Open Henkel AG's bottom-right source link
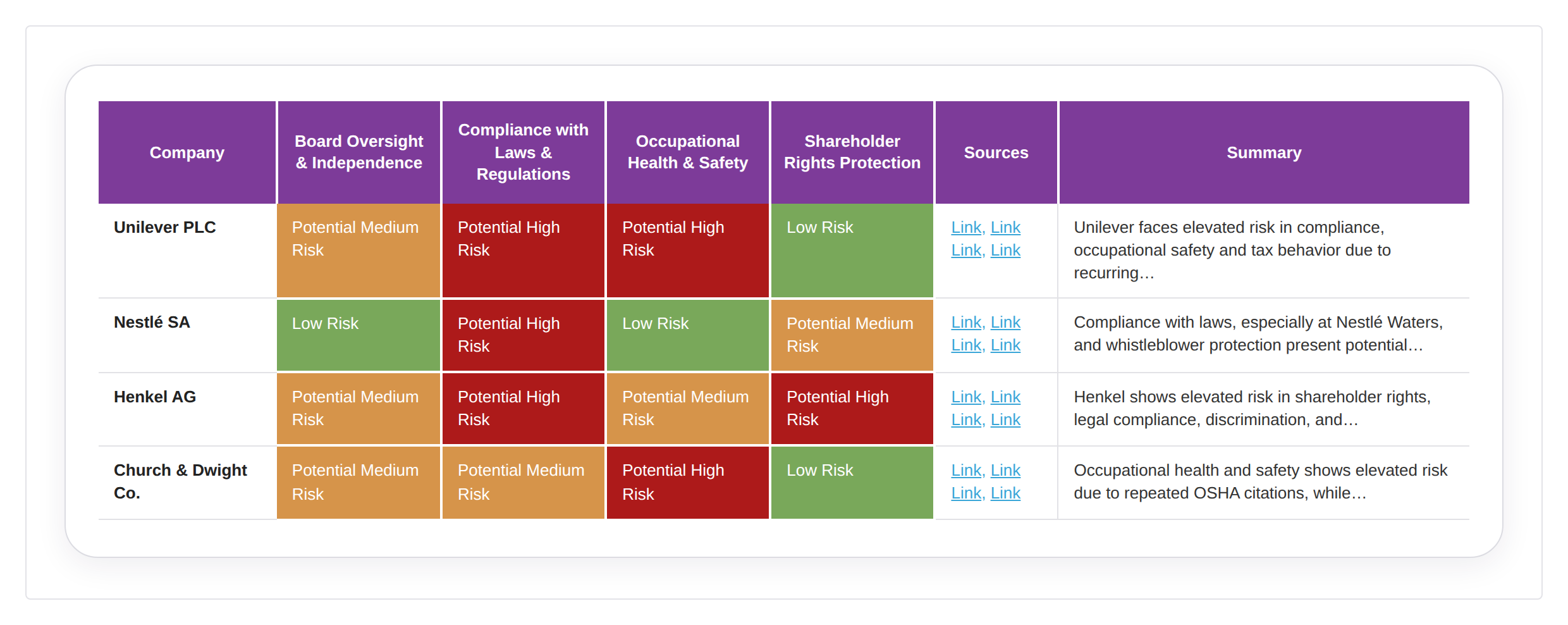This screenshot has width=1568, height=625. pos(1005,419)
